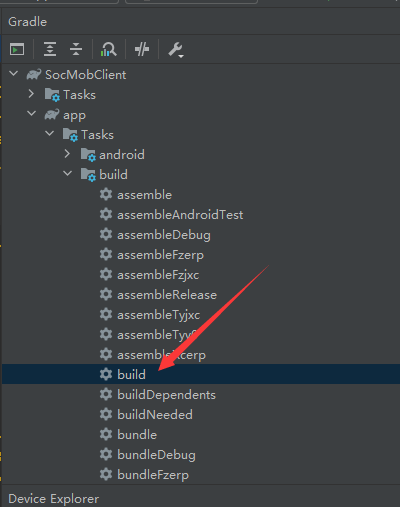Open the Device Explorer panel tab
Viewport: 400px width, 507px height.
(54, 499)
